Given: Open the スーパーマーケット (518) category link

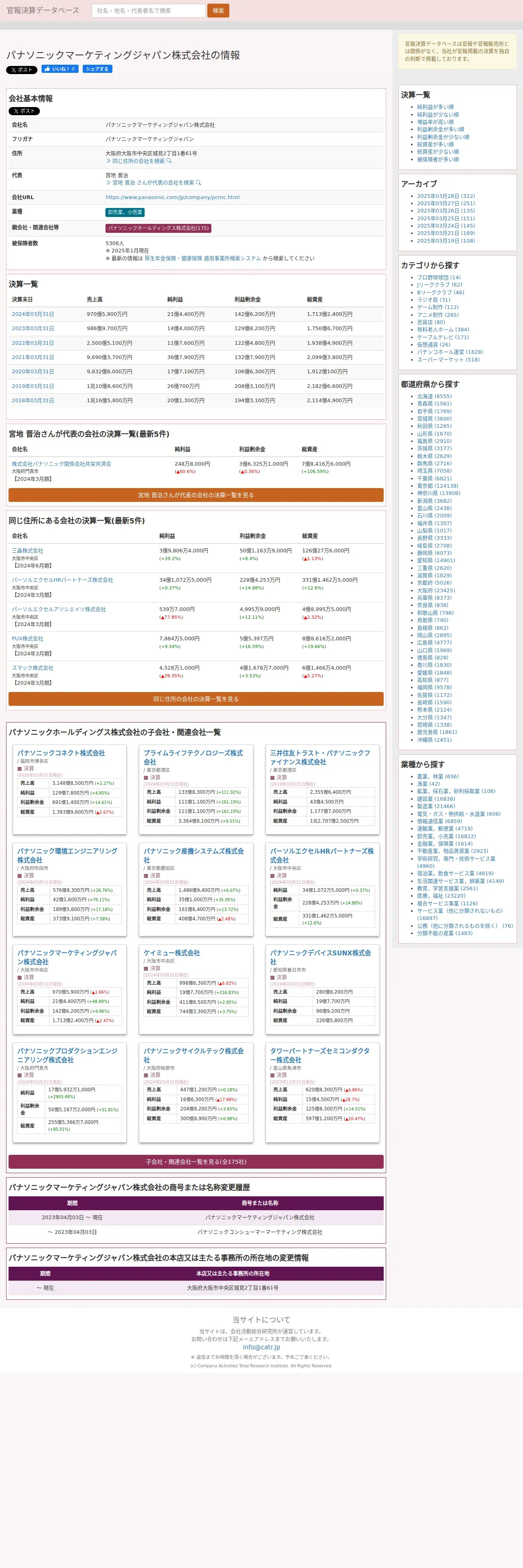Looking at the screenshot, I should coord(448,360).
